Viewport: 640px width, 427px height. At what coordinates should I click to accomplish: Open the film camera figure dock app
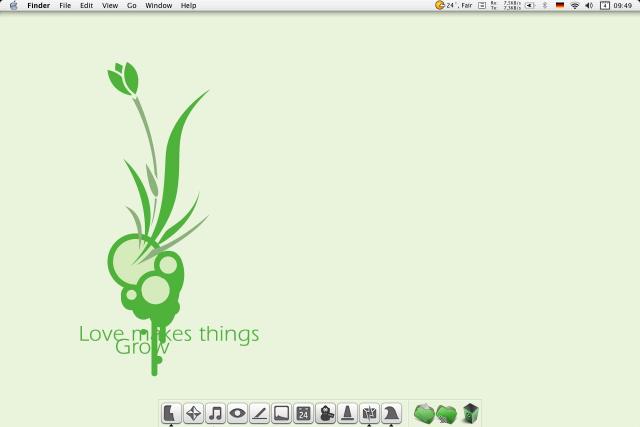(325, 413)
